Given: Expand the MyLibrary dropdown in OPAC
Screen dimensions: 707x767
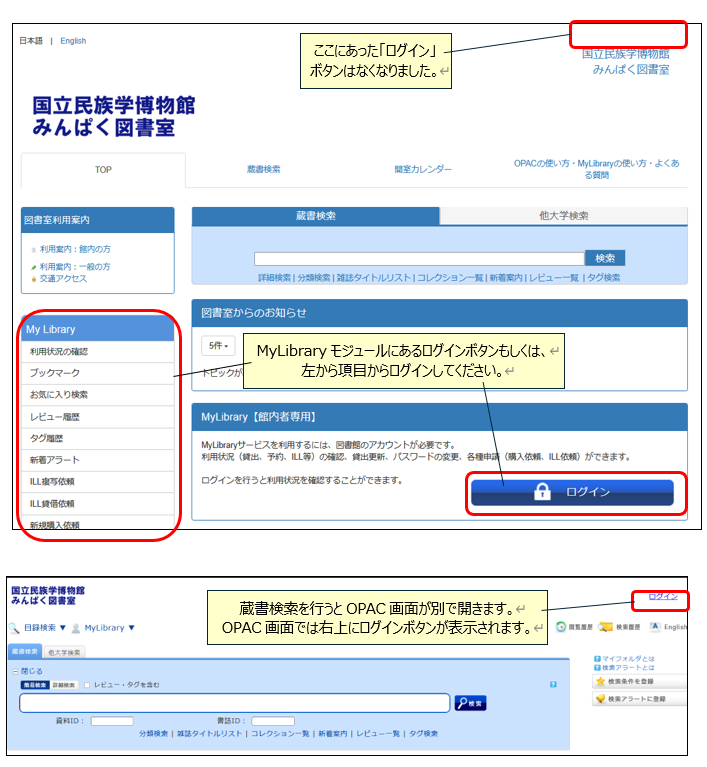Looking at the screenshot, I should click(108, 628).
